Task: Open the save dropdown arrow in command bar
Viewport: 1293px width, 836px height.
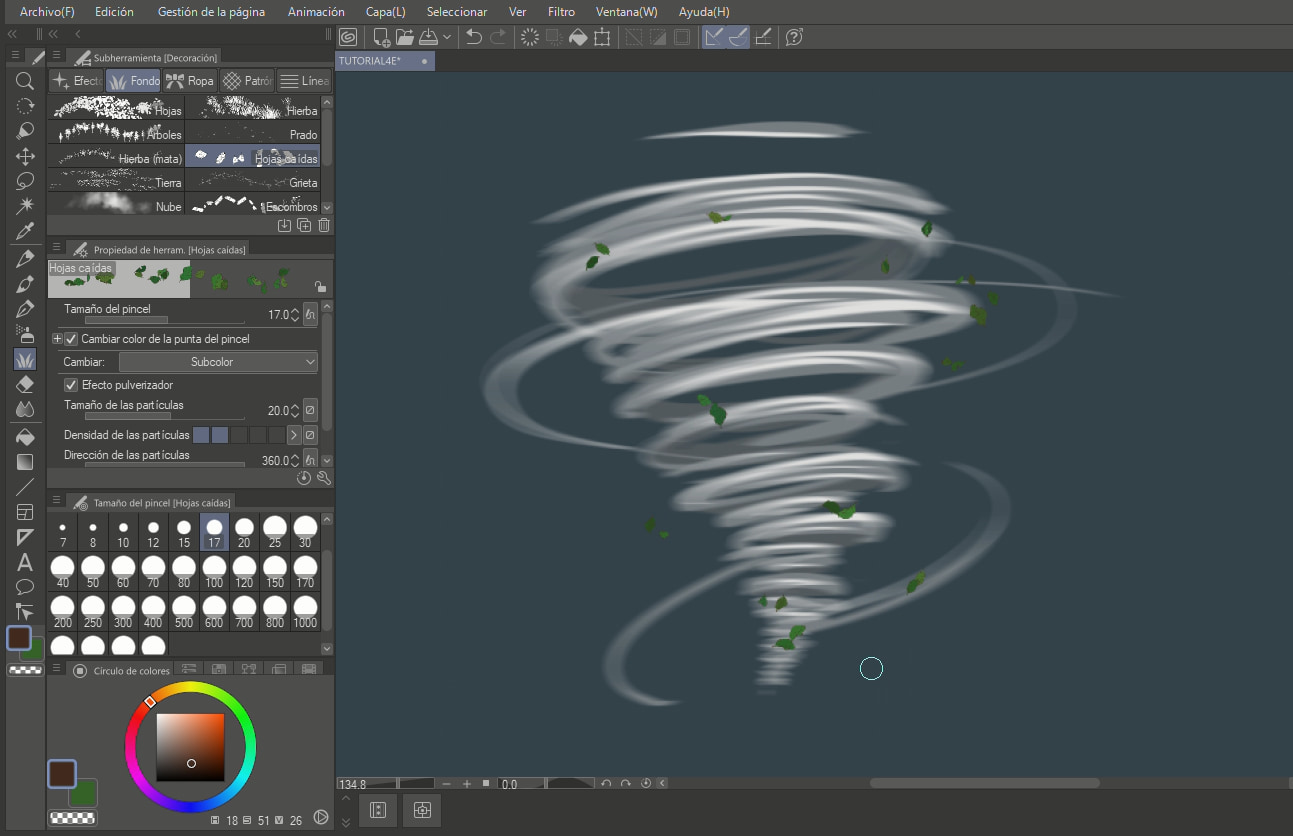Action: (447, 37)
